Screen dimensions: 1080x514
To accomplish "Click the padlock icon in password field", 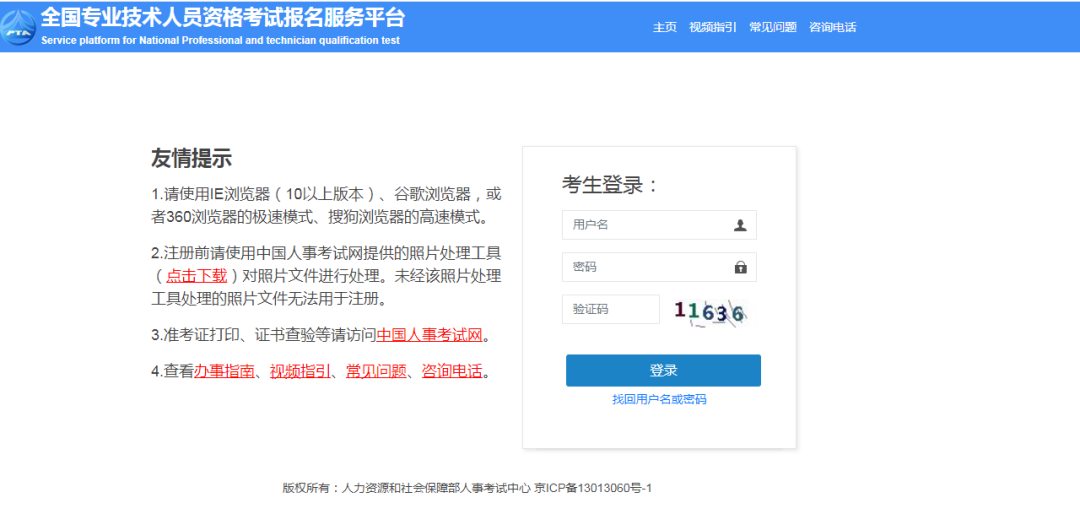I will (740, 267).
